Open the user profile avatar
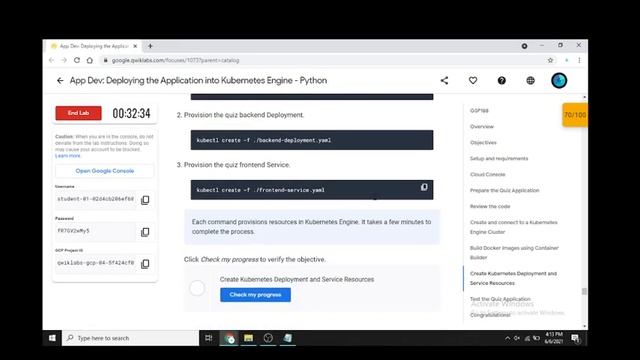Screen dimensions: 640x360 [x=559, y=80]
